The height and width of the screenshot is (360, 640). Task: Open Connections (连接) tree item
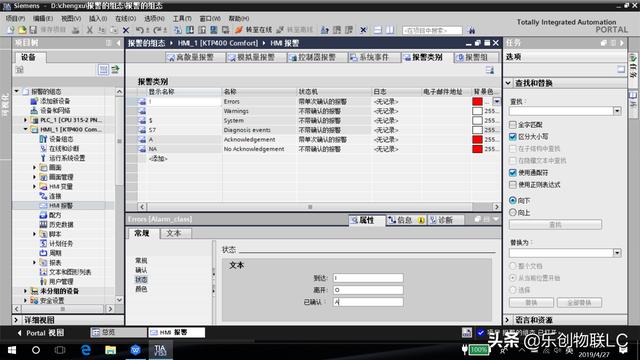pyautogui.click(x=55, y=196)
